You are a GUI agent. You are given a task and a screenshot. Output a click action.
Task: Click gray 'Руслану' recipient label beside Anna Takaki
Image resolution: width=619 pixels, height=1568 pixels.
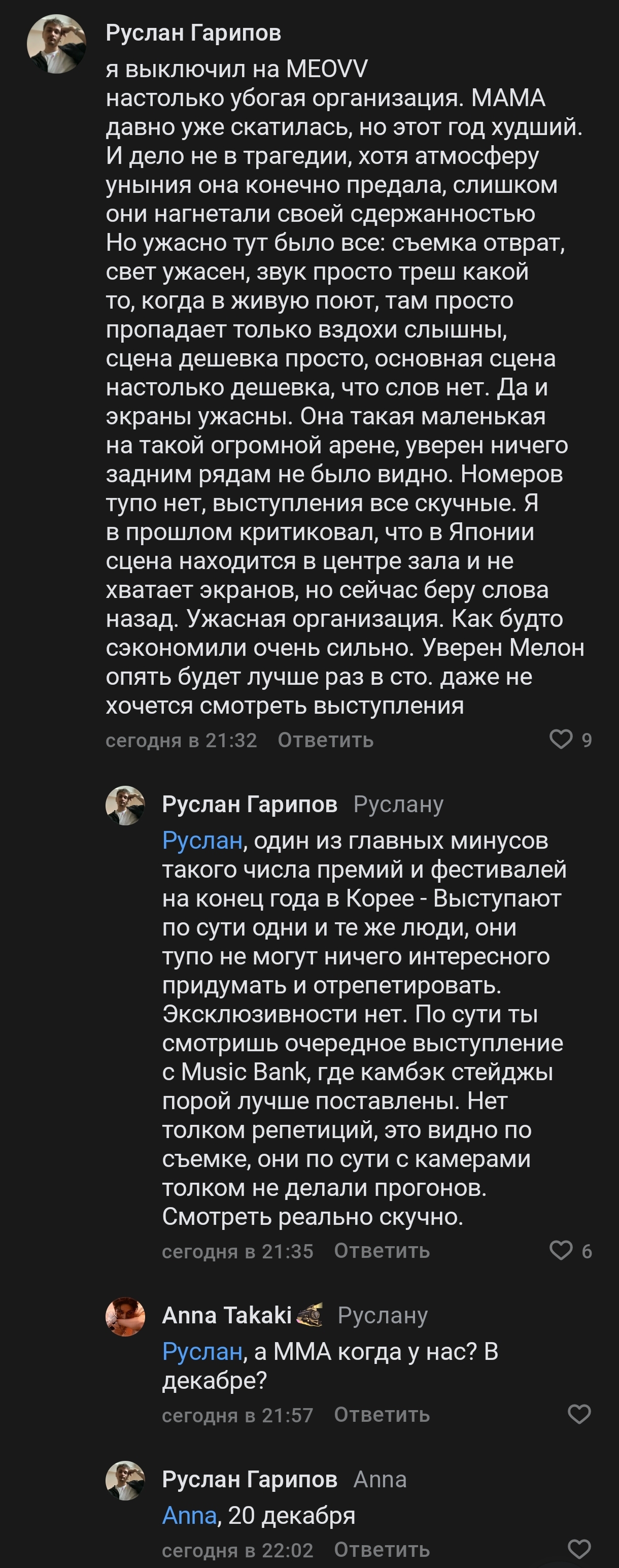point(383,1315)
